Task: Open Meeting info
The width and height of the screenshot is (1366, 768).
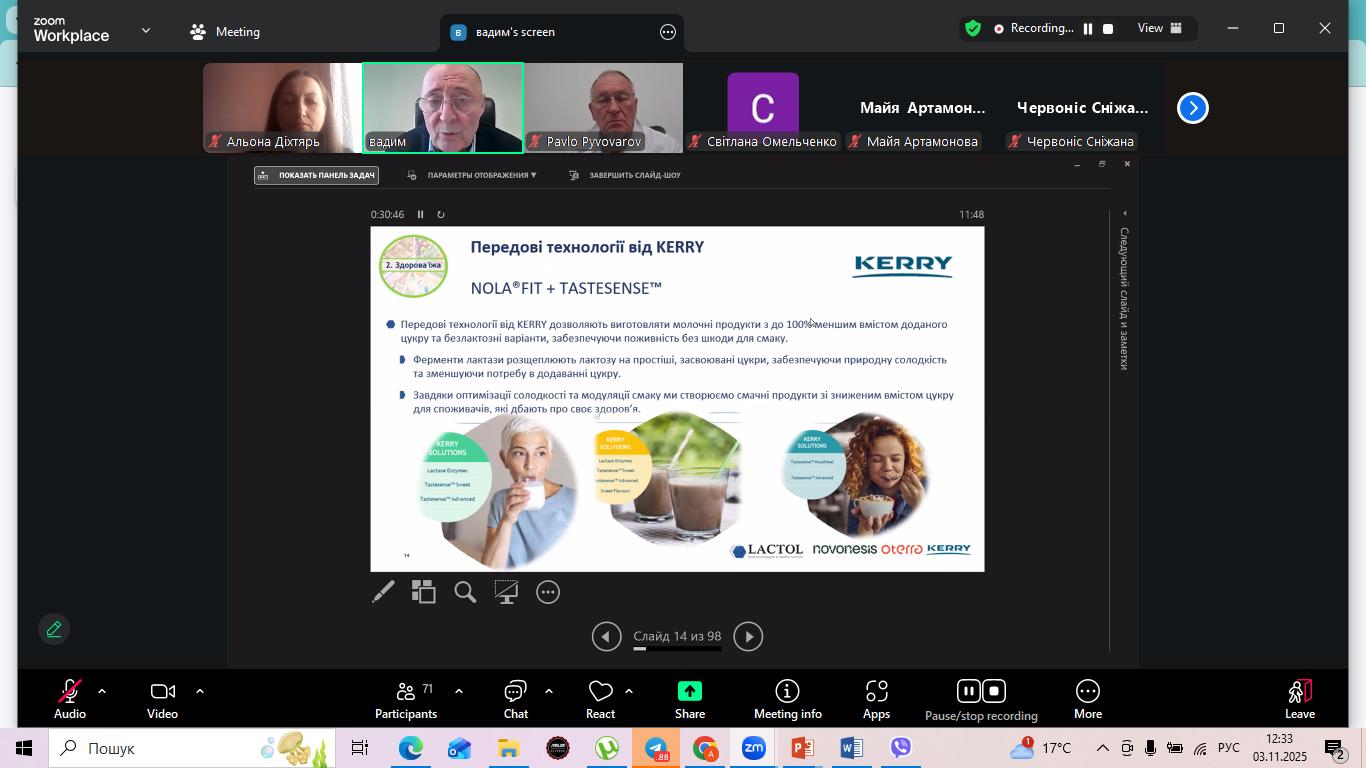Action: click(787, 699)
